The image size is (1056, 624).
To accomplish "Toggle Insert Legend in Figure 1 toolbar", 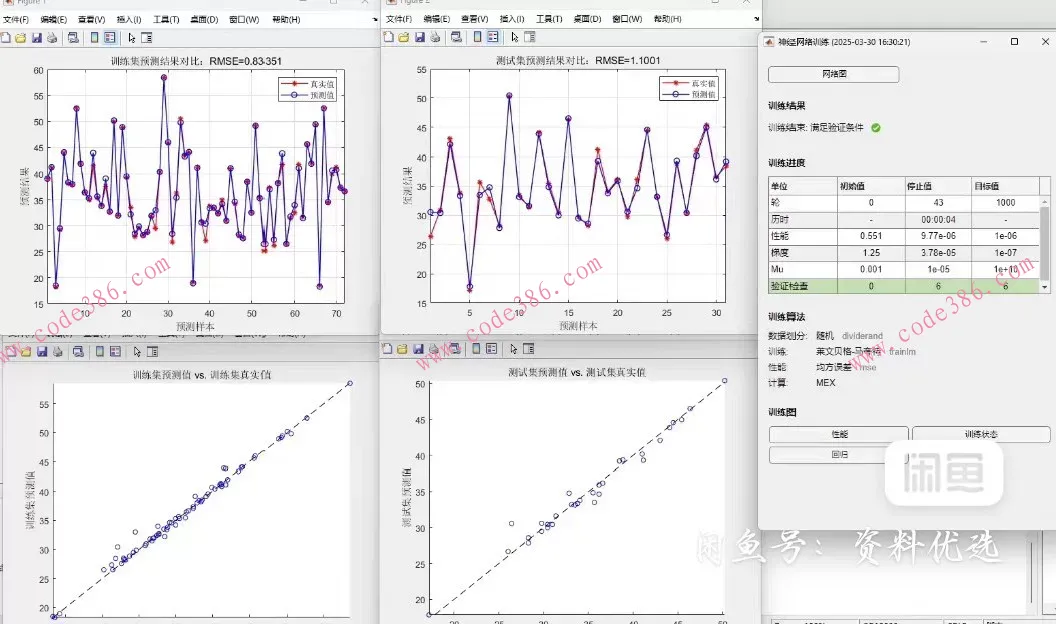I will click(110, 38).
